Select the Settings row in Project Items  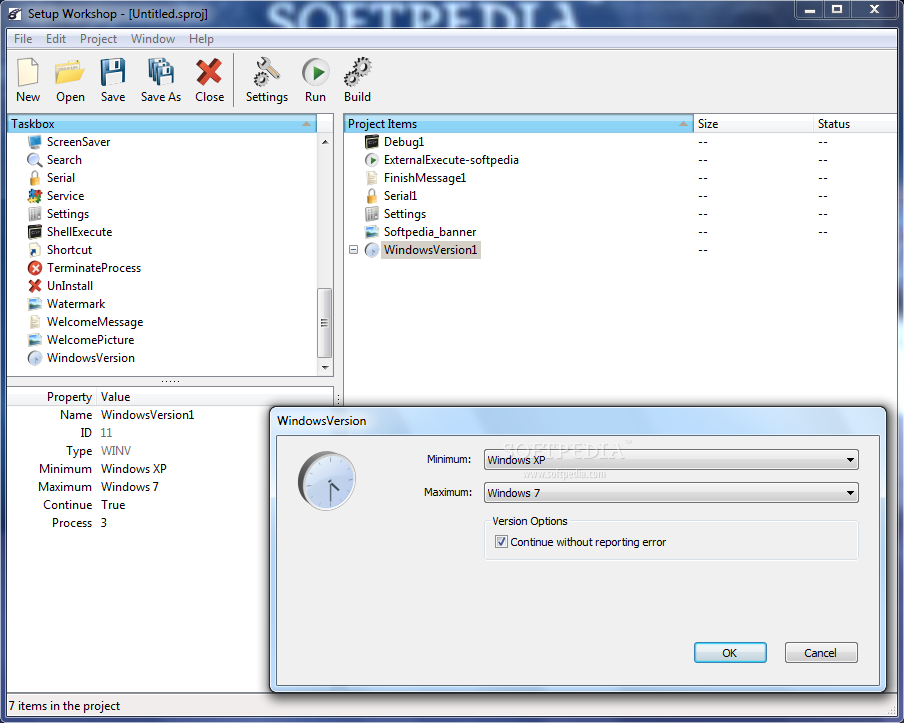pos(405,214)
